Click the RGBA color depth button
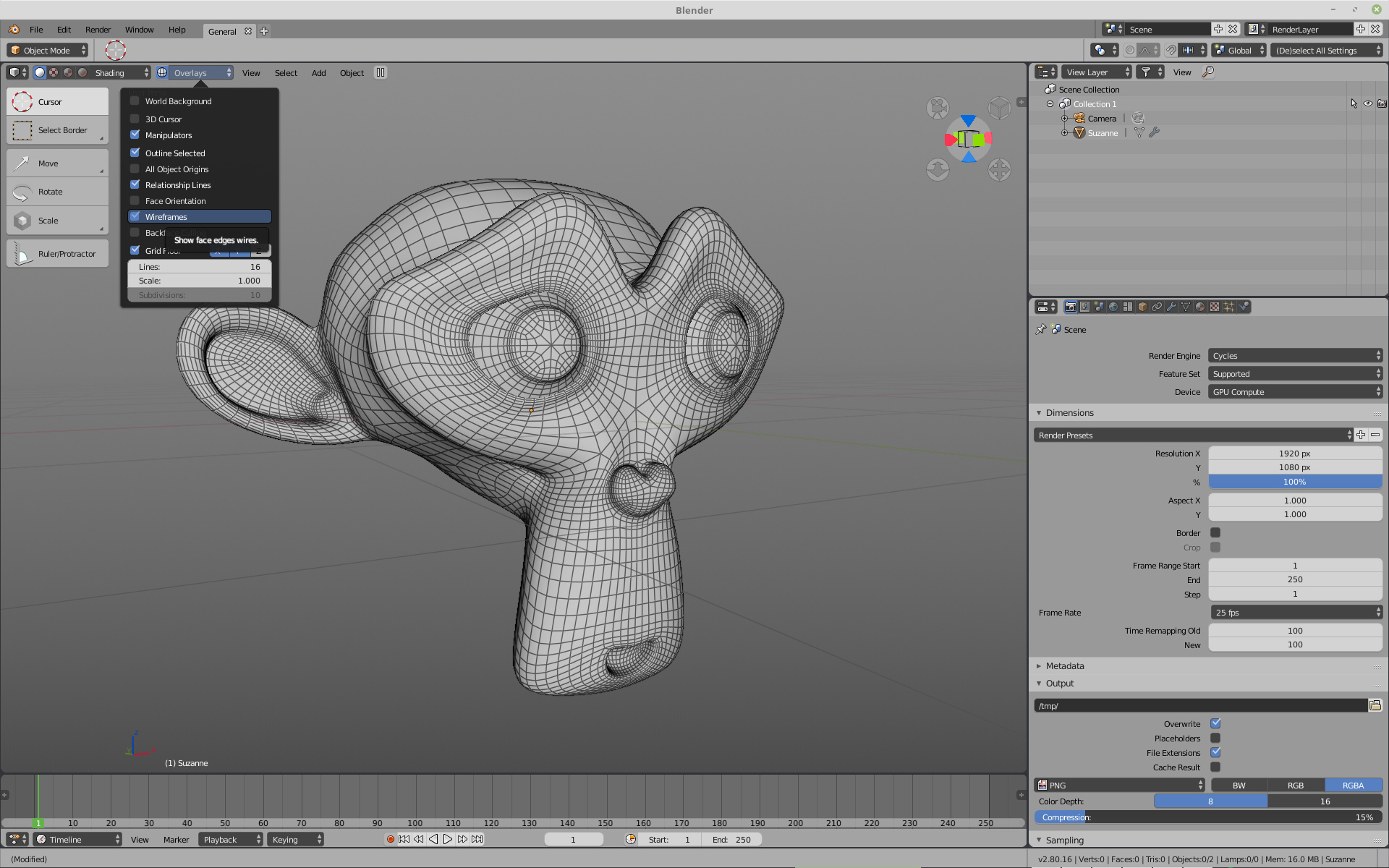Image resolution: width=1389 pixels, height=868 pixels. click(1352, 785)
